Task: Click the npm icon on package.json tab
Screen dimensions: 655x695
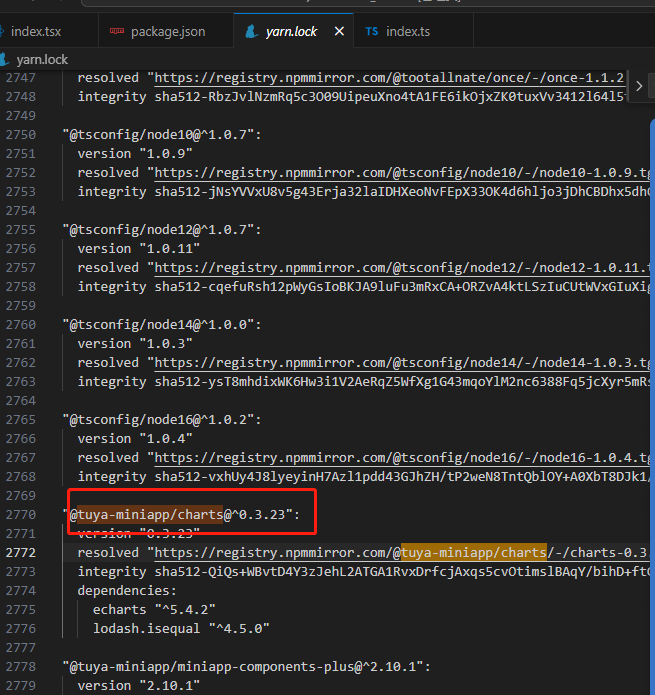Action: coord(117,31)
